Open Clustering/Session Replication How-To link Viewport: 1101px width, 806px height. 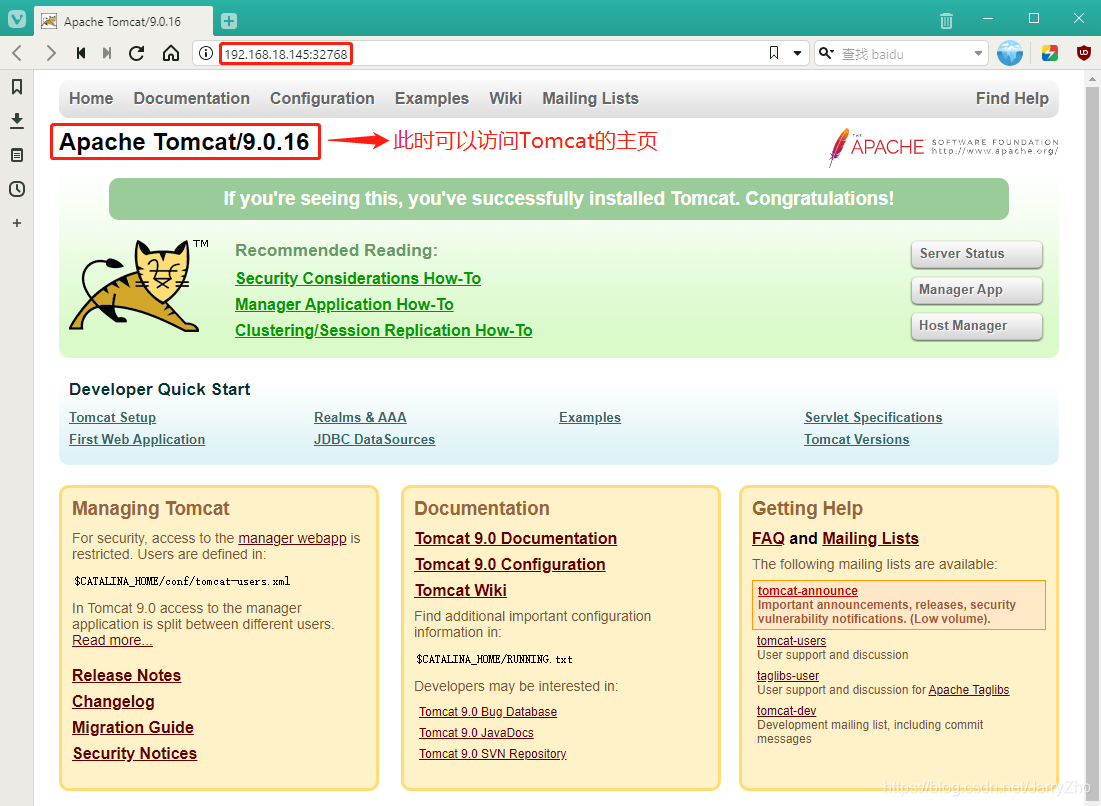tap(383, 331)
